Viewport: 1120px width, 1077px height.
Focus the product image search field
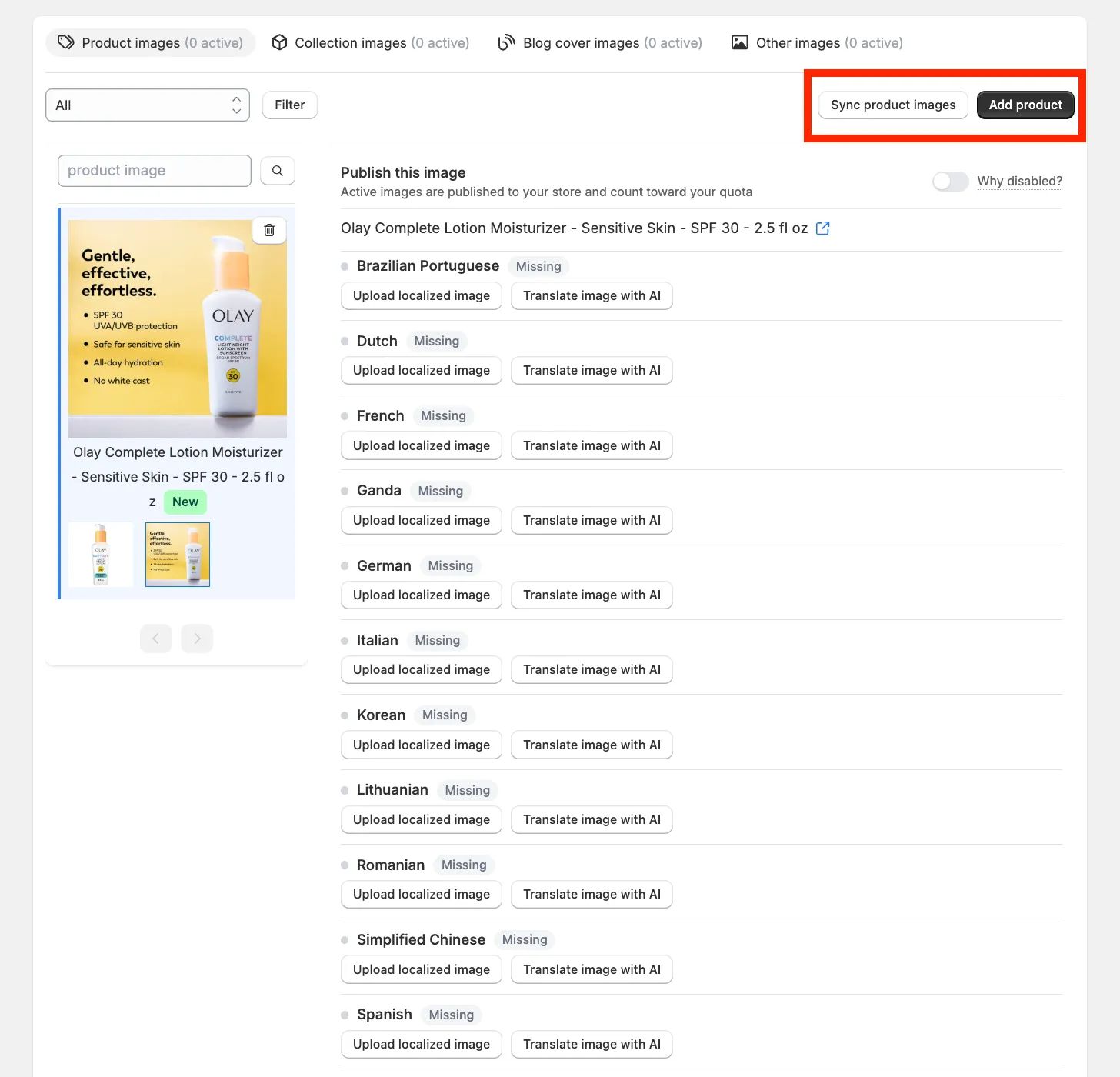(155, 171)
